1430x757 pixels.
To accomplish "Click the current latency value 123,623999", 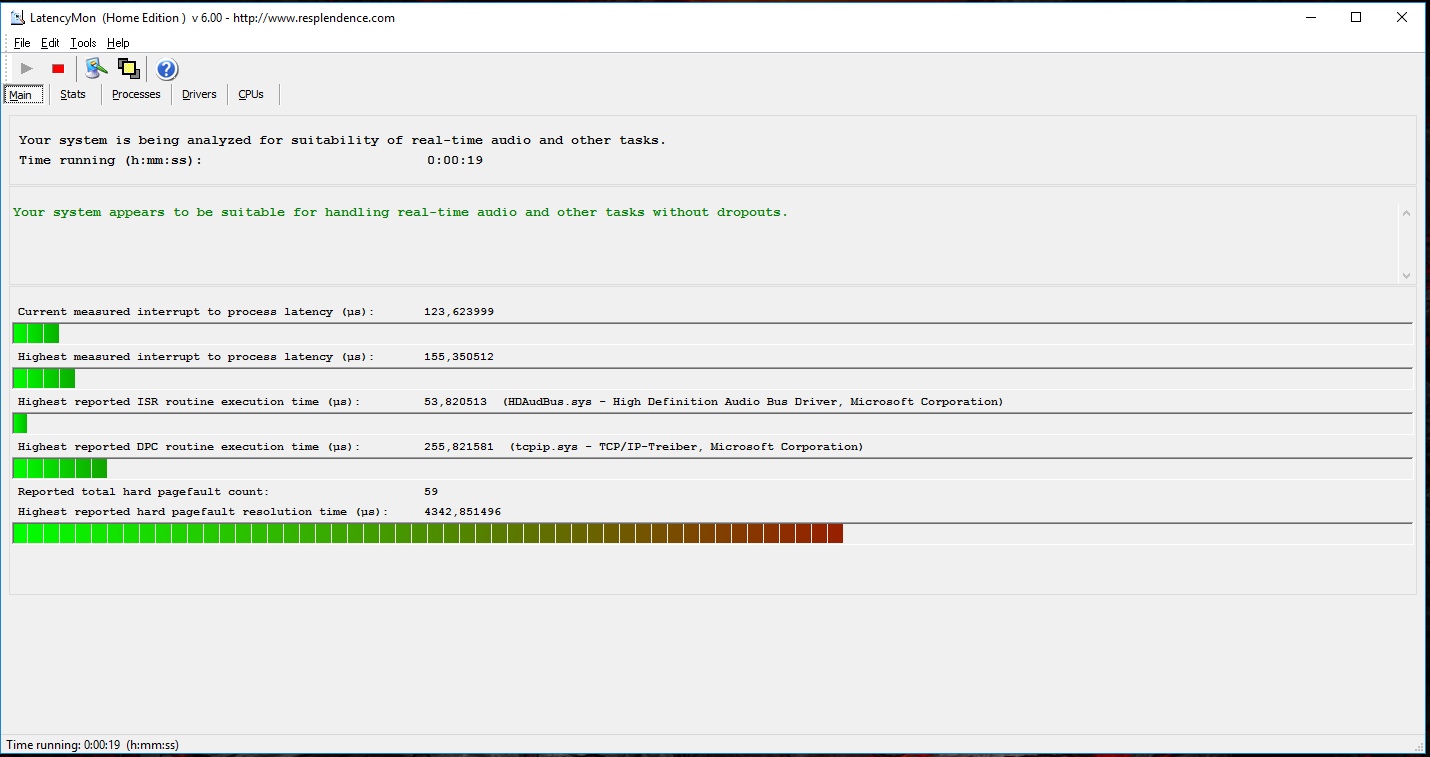I will pyautogui.click(x=459, y=312).
